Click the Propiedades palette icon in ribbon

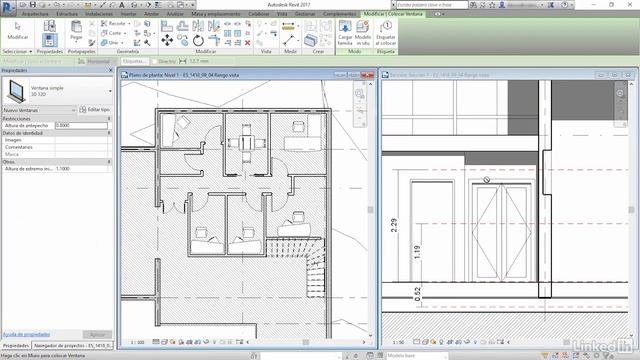50,40
